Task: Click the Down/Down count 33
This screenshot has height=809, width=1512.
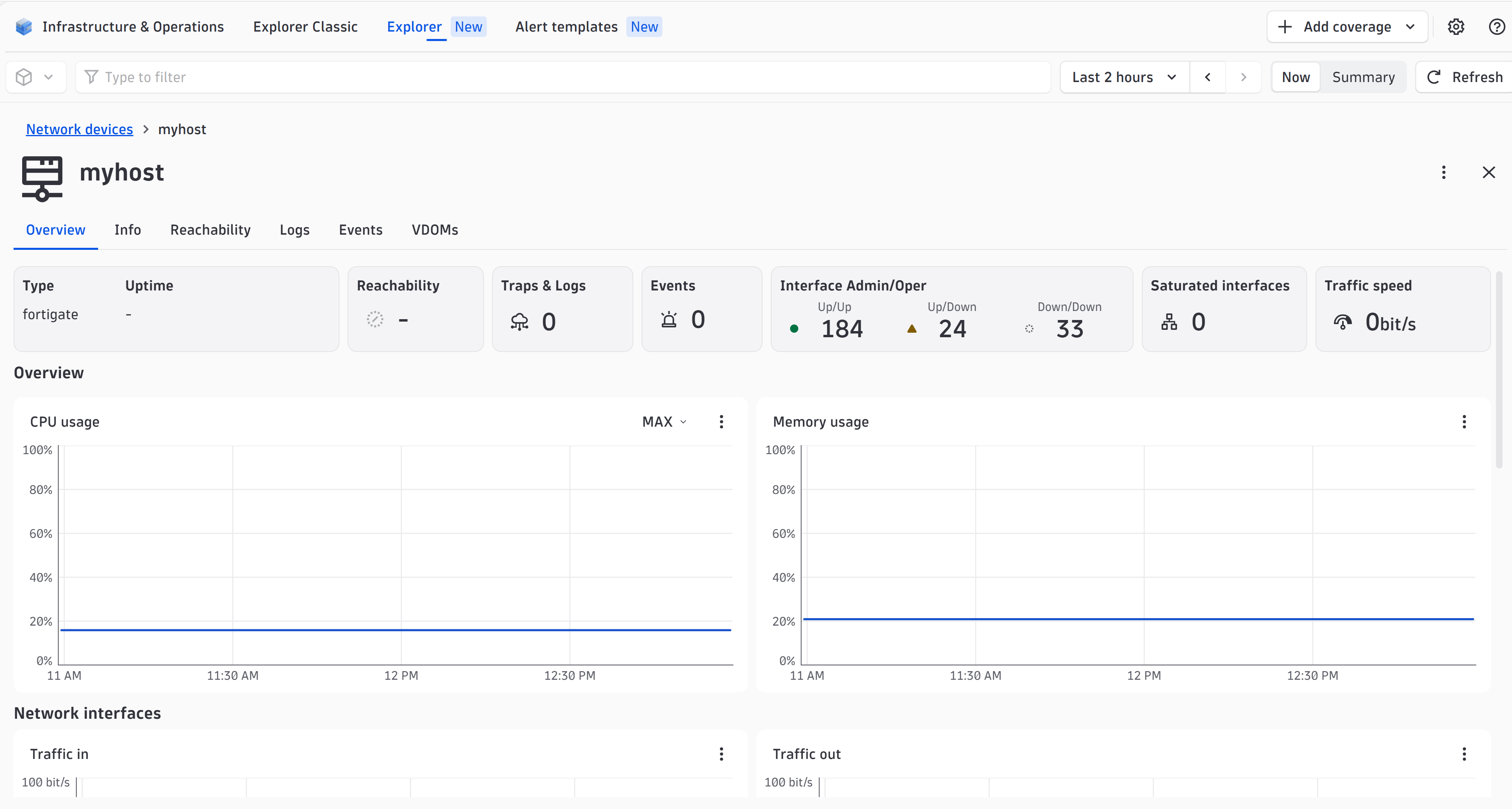Action: 1070,329
